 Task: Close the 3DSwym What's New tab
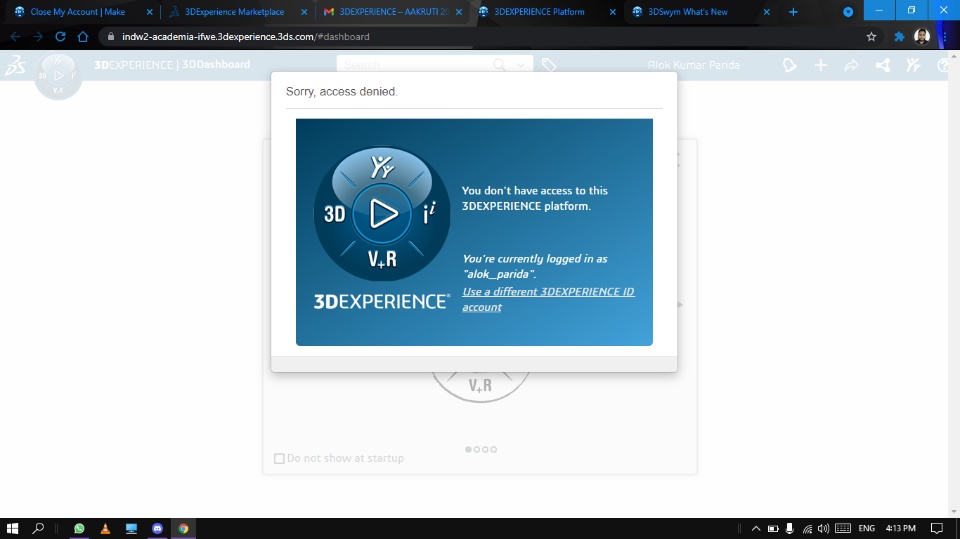point(767,12)
